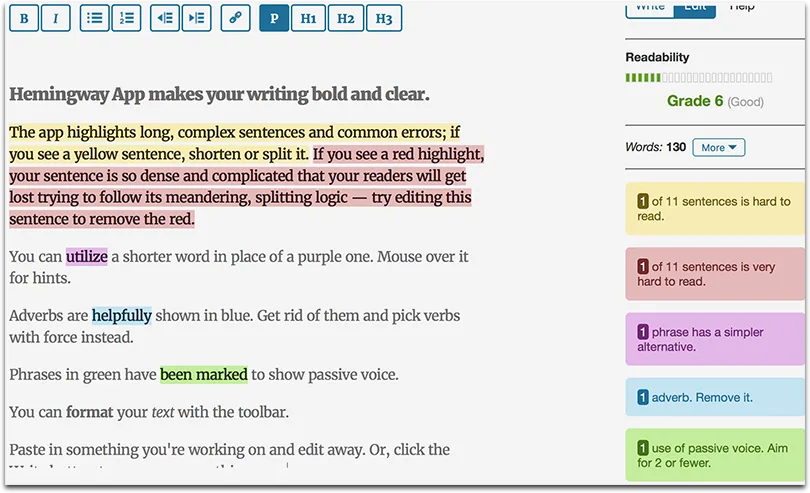Click the indent icon
The height and width of the screenshot is (493, 810).
point(197,18)
